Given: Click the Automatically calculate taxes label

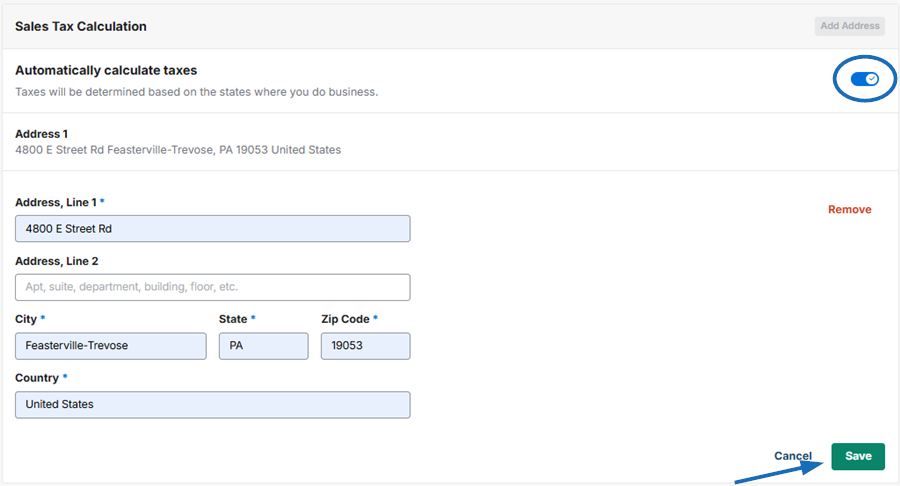Looking at the screenshot, I should click(x=106, y=70).
